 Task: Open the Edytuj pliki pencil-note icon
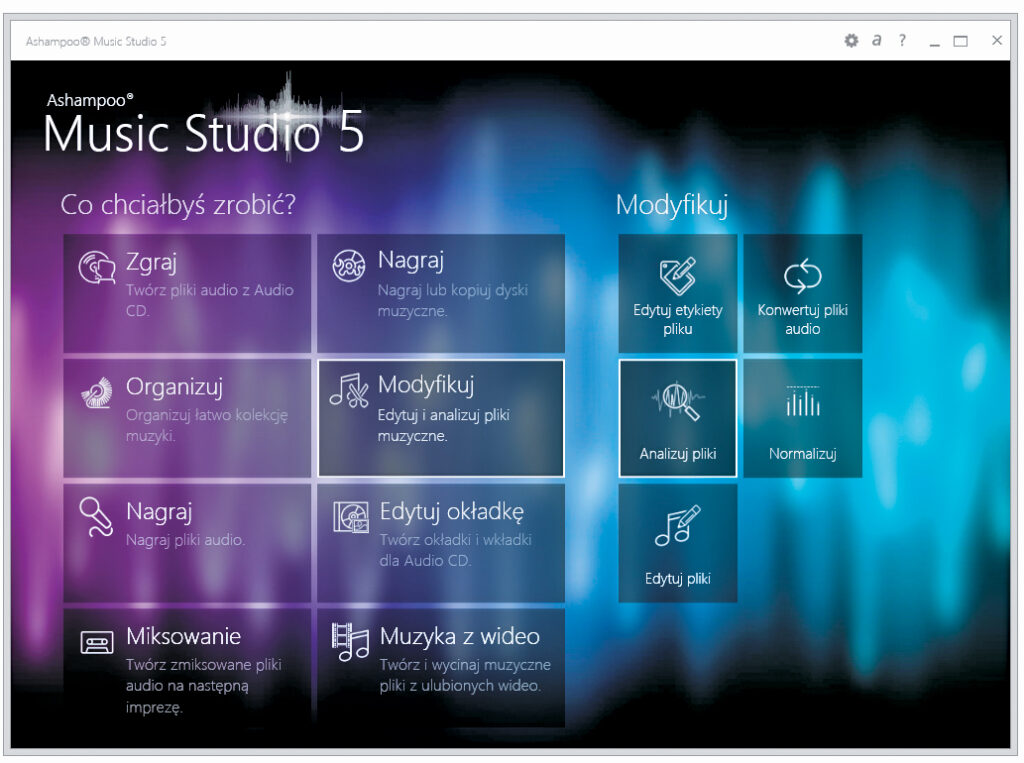[x=677, y=533]
